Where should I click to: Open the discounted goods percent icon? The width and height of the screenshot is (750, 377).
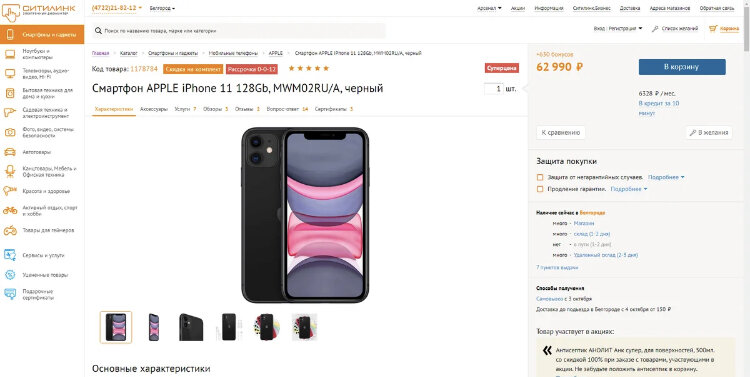[x=10, y=275]
